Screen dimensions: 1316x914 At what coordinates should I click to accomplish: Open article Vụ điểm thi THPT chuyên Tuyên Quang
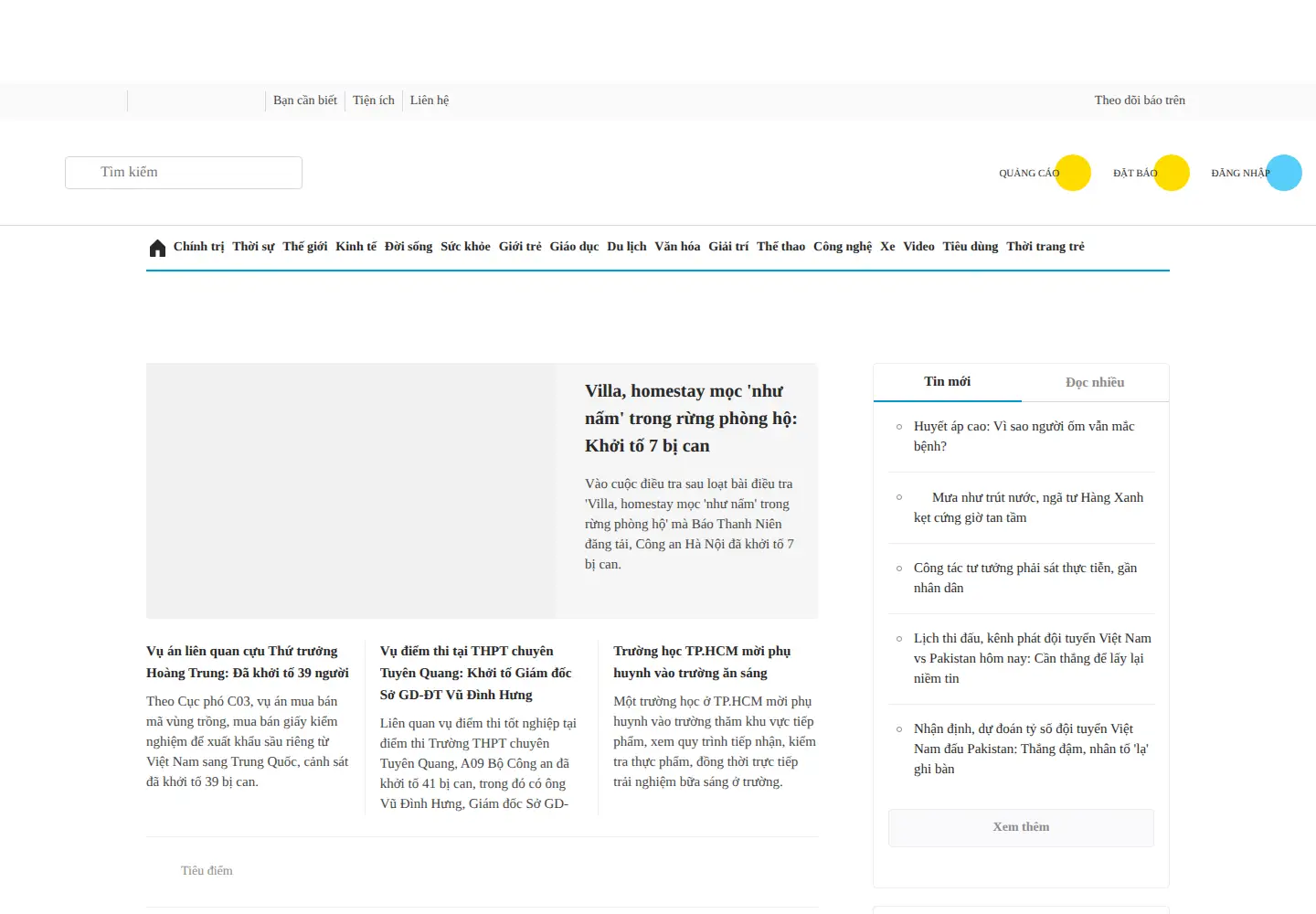[476, 673]
